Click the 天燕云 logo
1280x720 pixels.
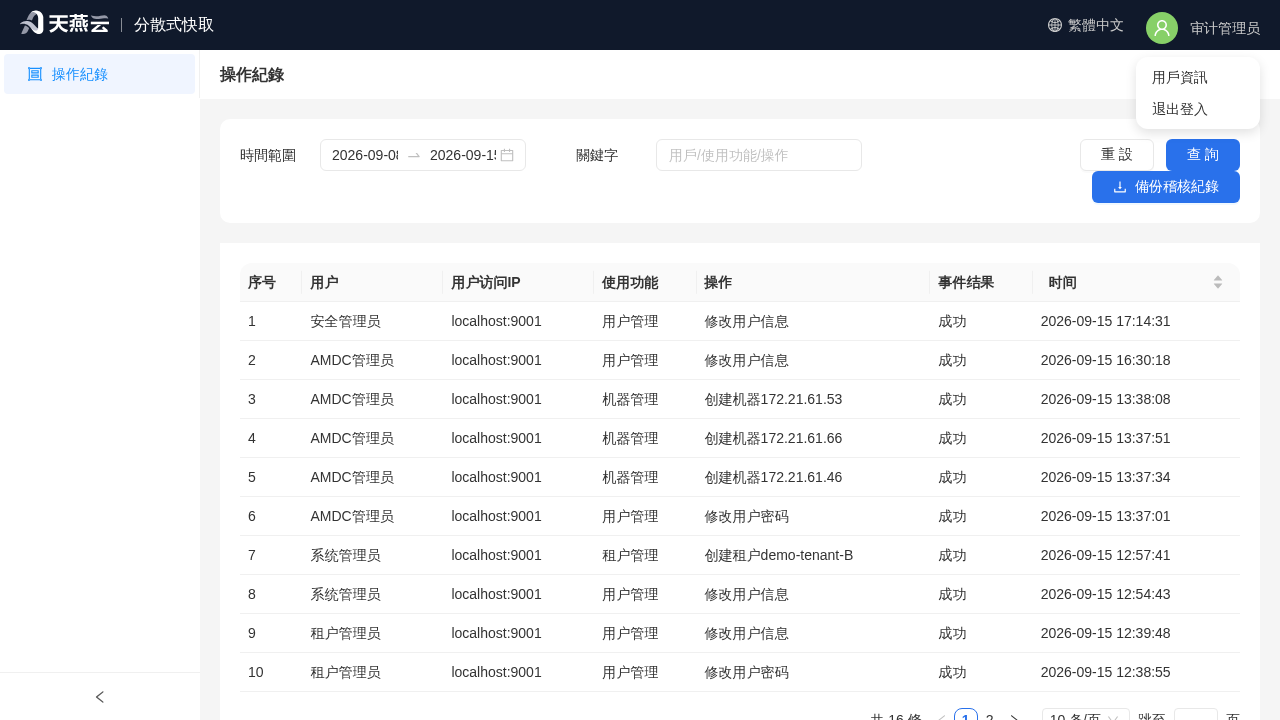point(64,23)
